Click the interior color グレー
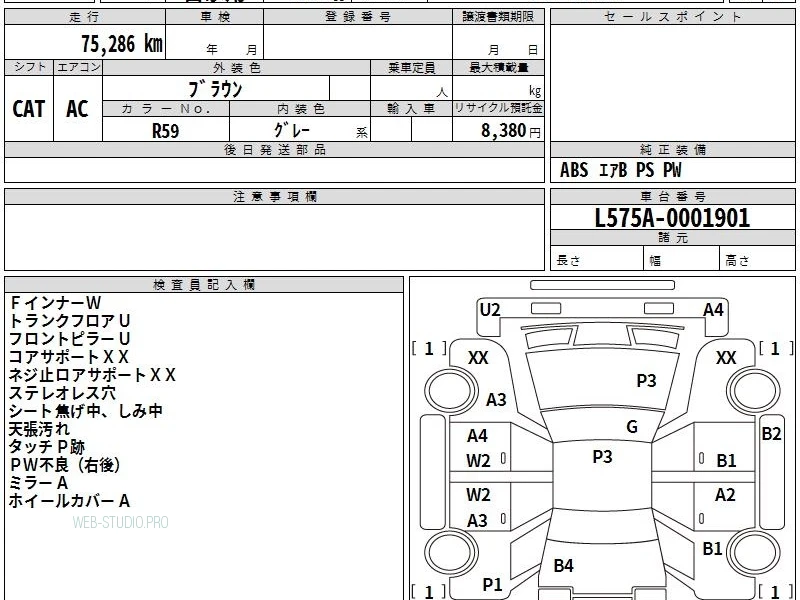The width and height of the screenshot is (800, 600). pyautogui.click(x=292, y=130)
